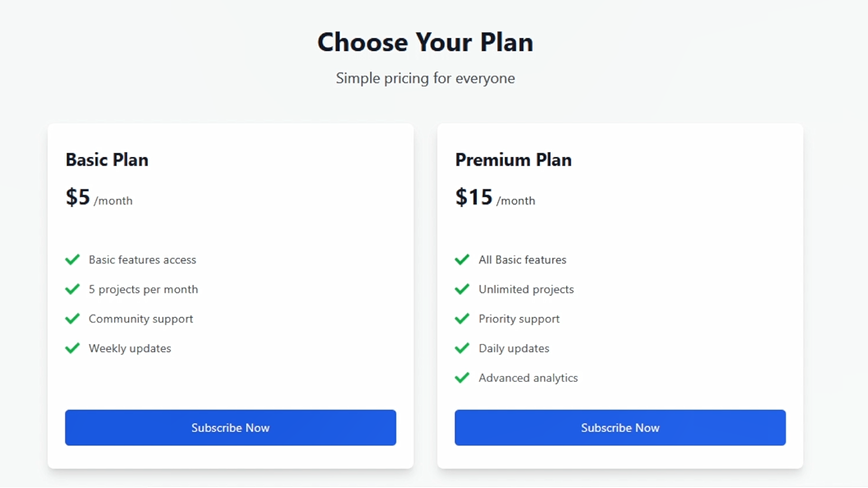Click the Community support checkmark icon
The image size is (868, 488).
coord(72,319)
